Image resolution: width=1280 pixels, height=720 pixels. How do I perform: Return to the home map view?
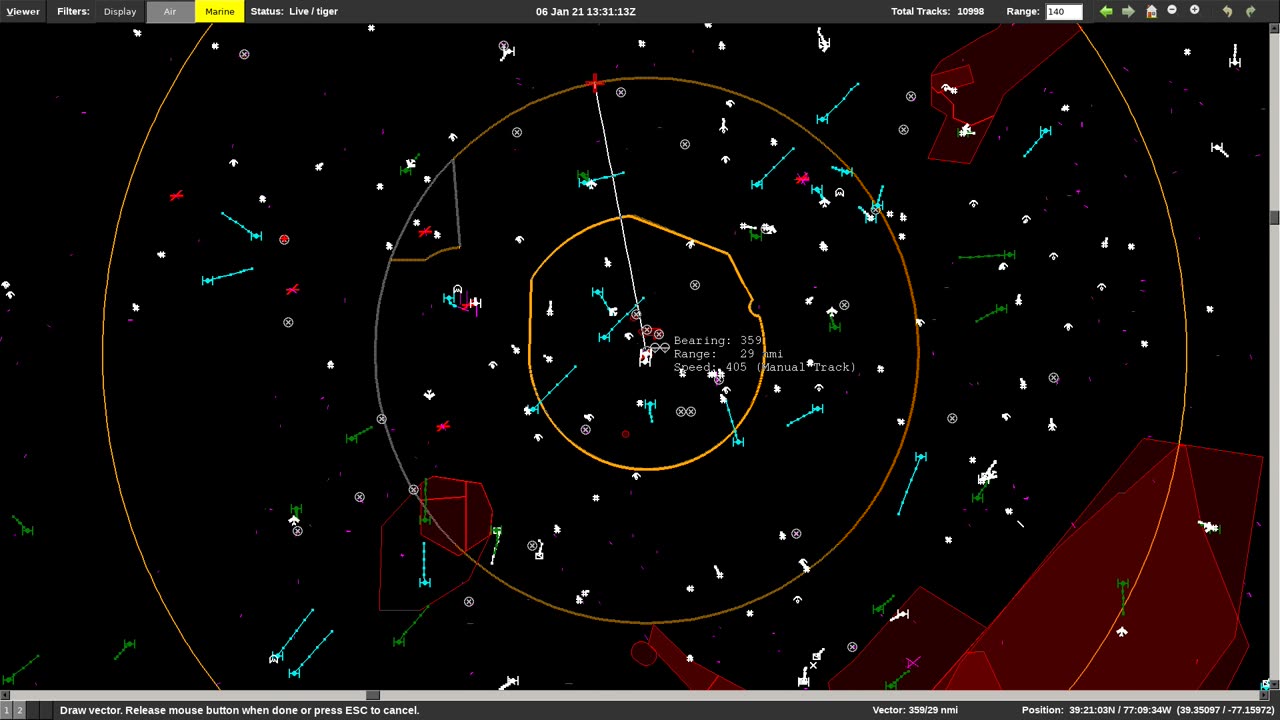pos(1151,11)
